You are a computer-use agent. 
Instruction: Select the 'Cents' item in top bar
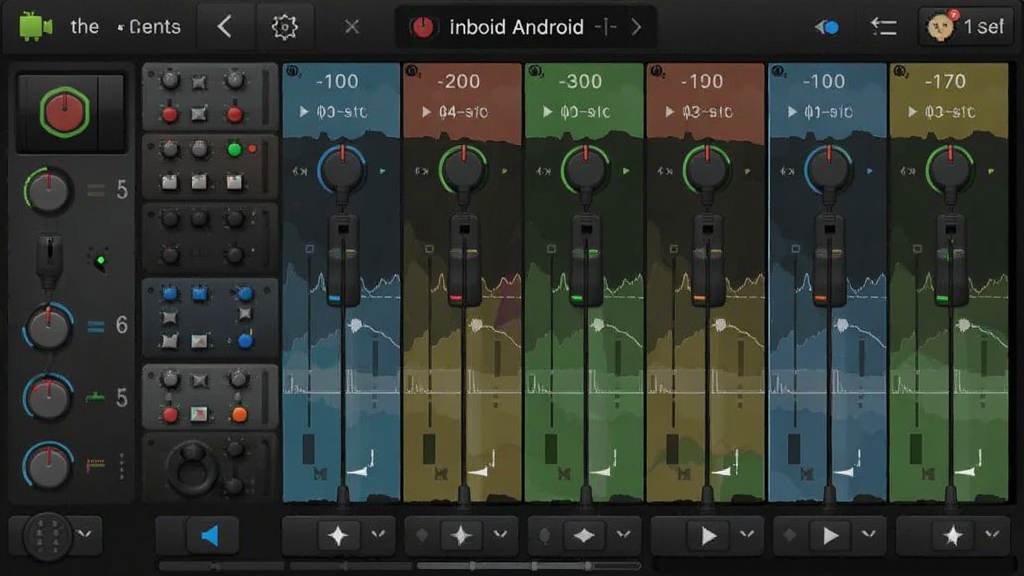pos(155,27)
